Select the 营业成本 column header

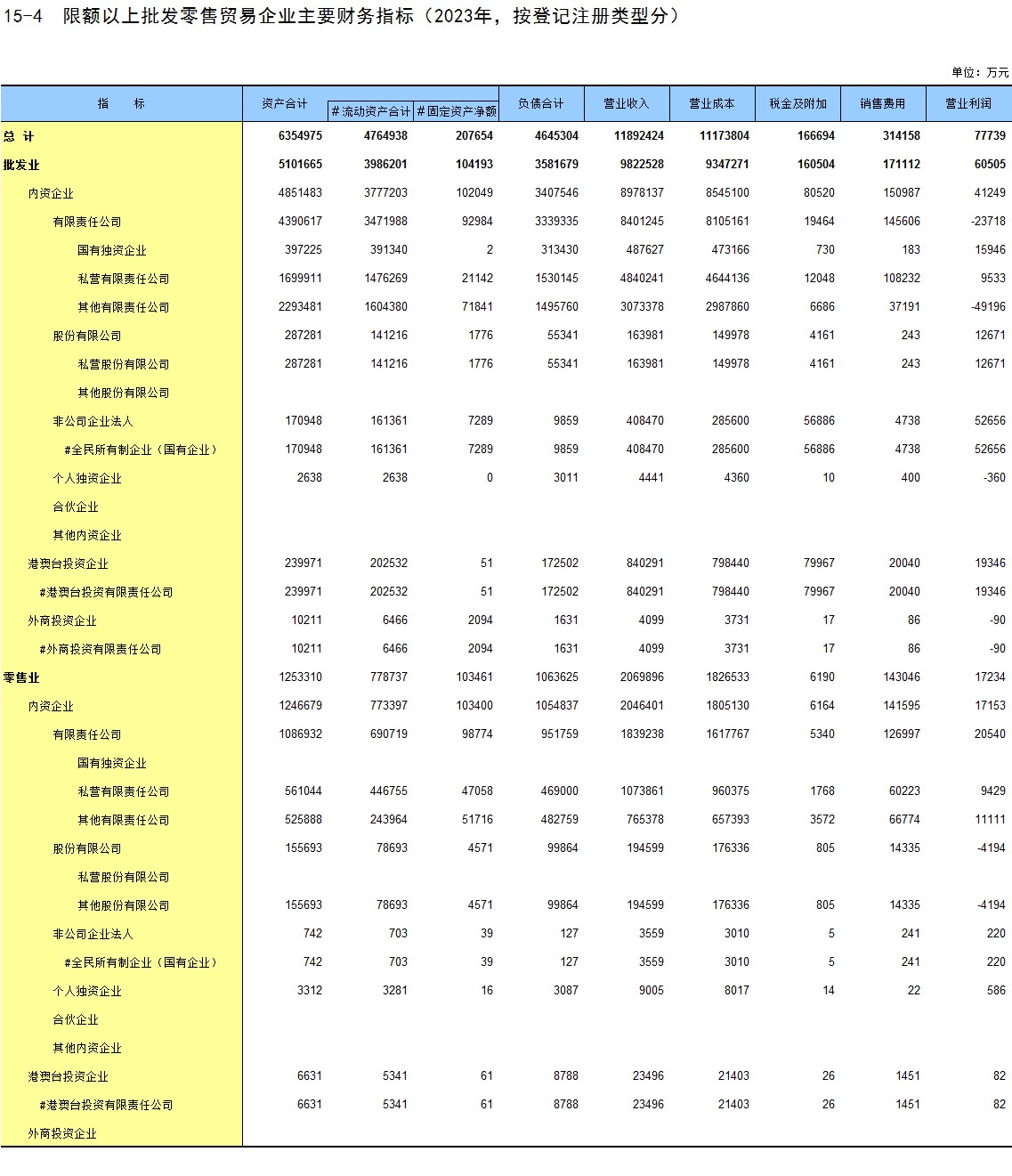click(x=712, y=103)
